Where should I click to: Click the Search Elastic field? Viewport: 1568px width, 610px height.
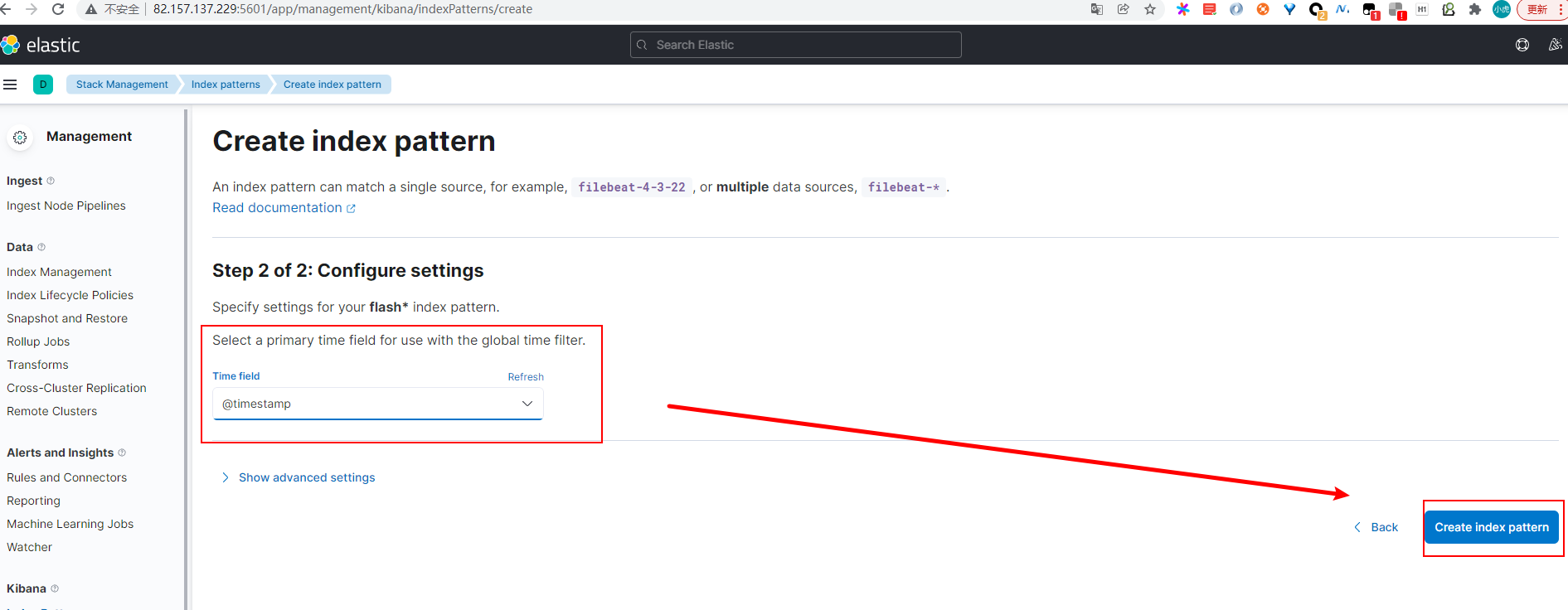pos(796,45)
